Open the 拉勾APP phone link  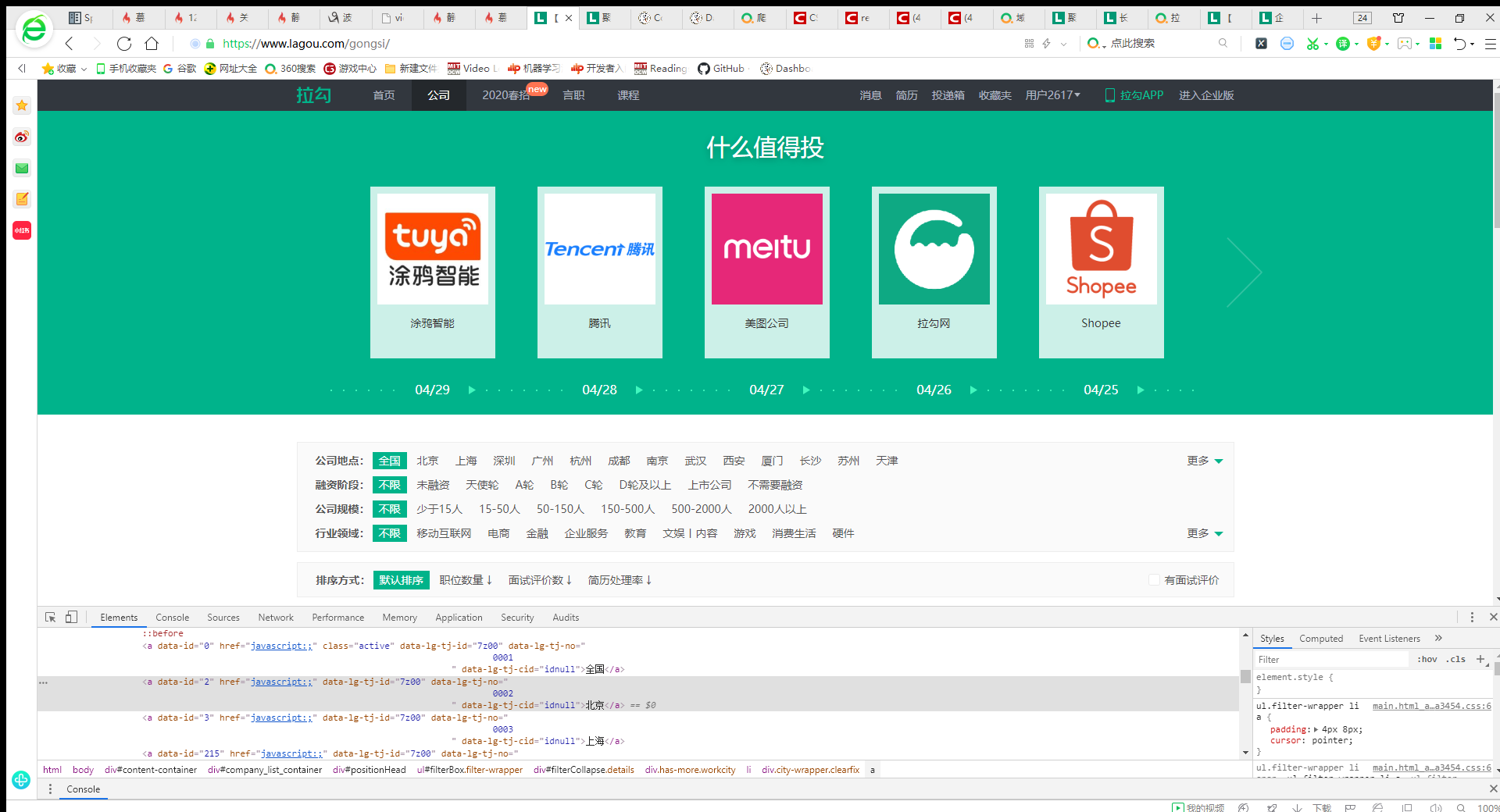click(1134, 95)
